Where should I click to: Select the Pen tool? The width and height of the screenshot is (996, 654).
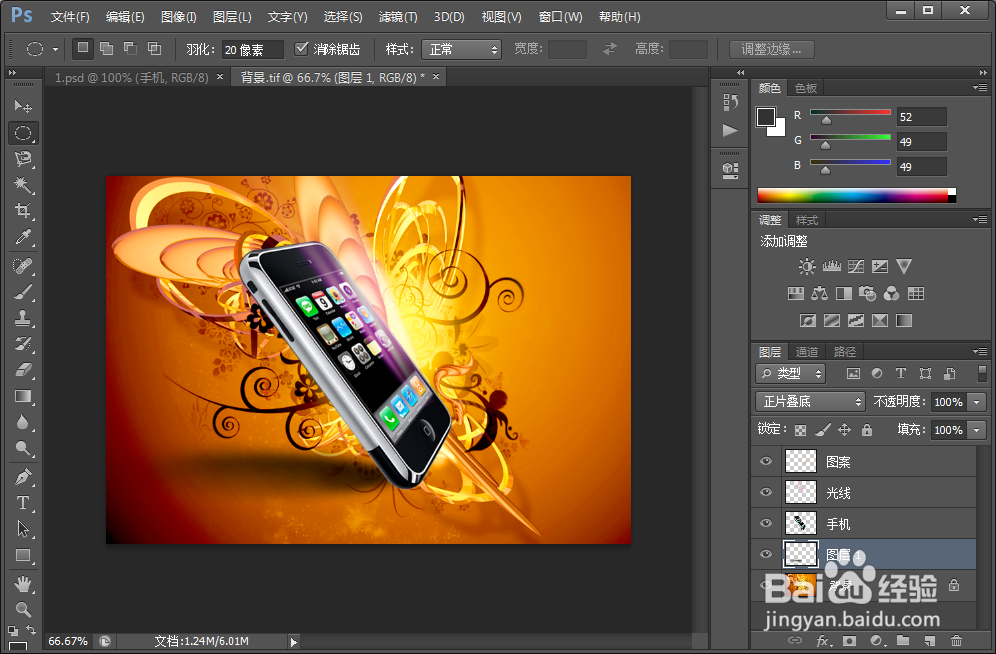[x=23, y=477]
